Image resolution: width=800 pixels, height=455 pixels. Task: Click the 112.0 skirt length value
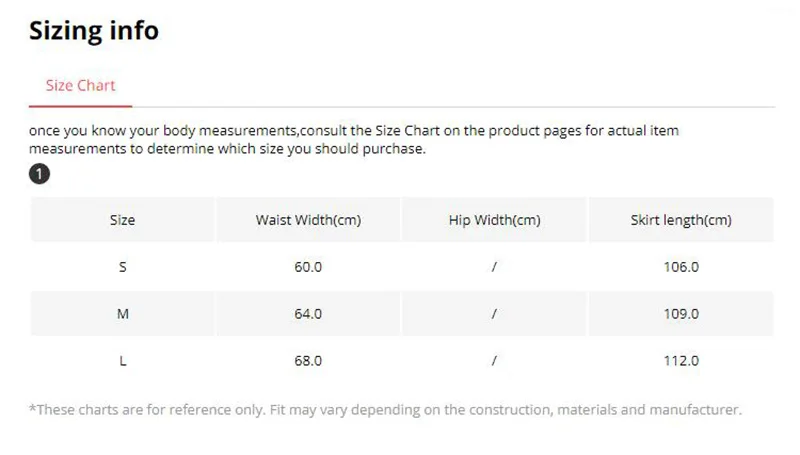pos(680,361)
